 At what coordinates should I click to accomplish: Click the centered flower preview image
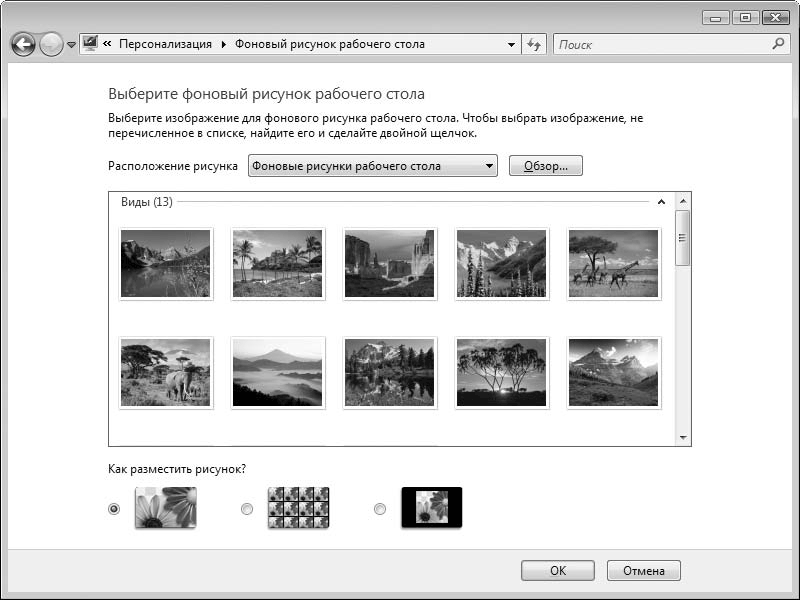432,507
